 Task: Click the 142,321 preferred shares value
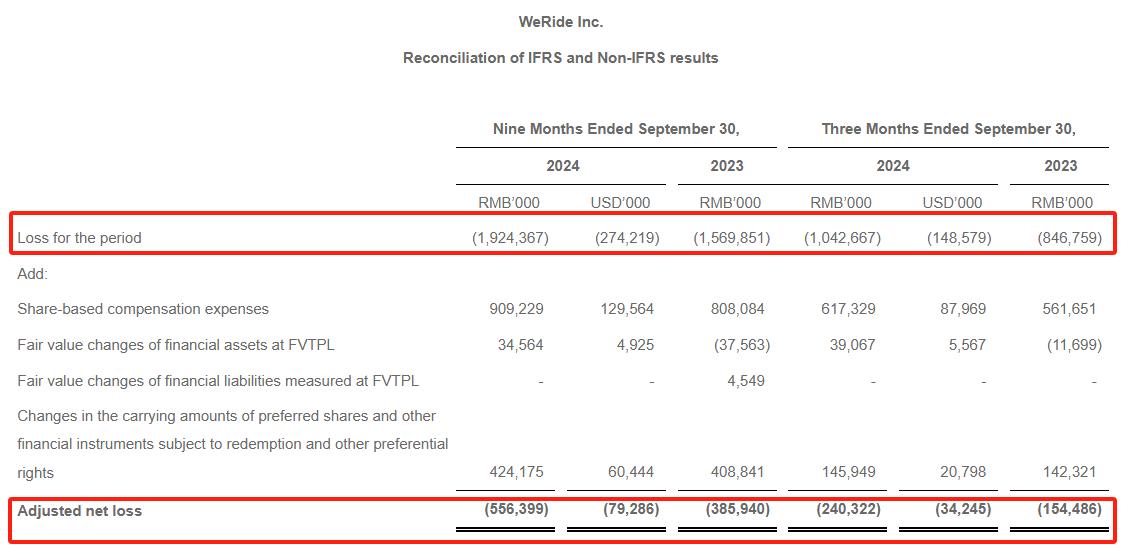tap(1072, 472)
